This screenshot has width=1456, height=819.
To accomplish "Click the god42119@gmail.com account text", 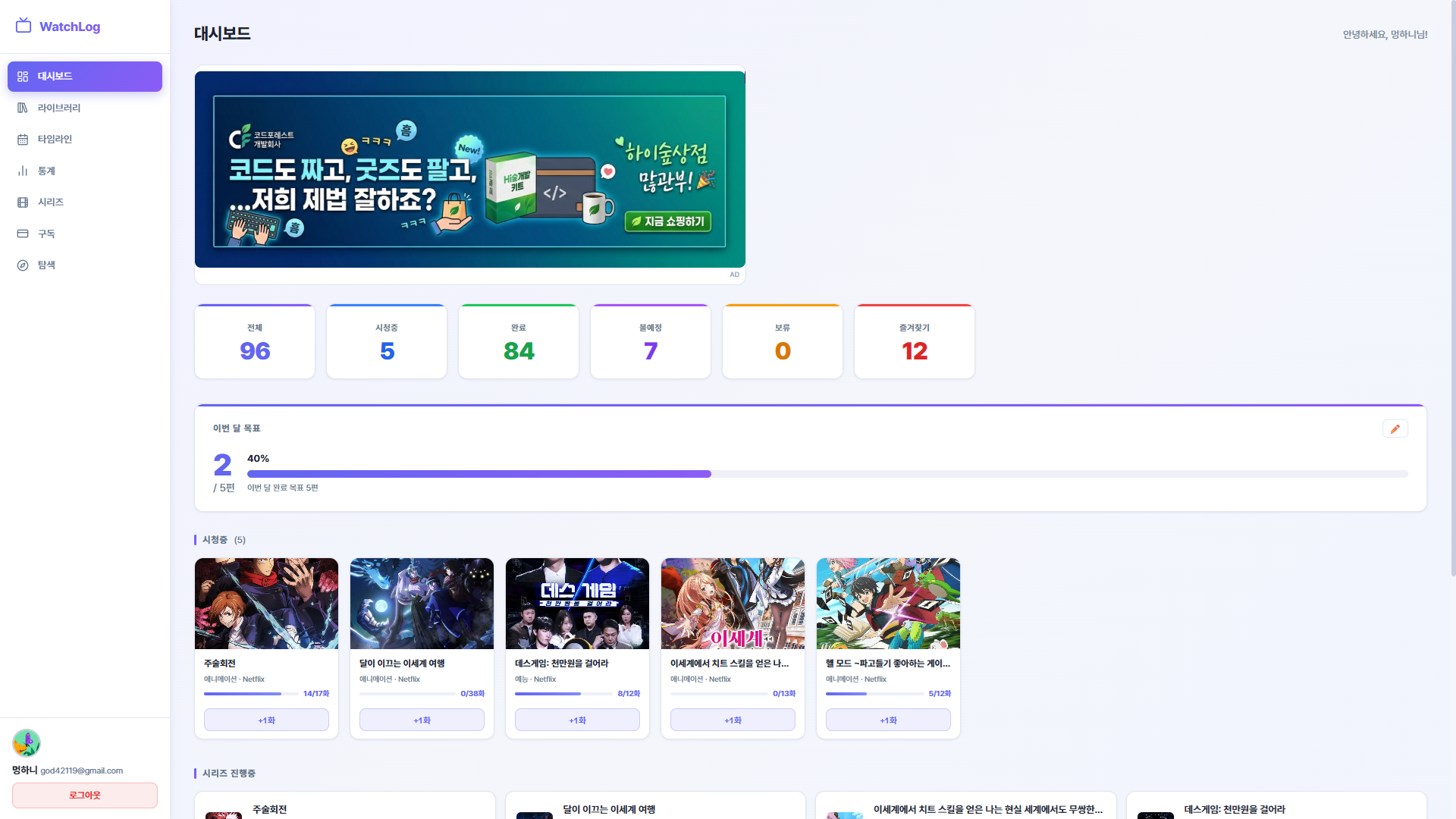I will pos(82,770).
